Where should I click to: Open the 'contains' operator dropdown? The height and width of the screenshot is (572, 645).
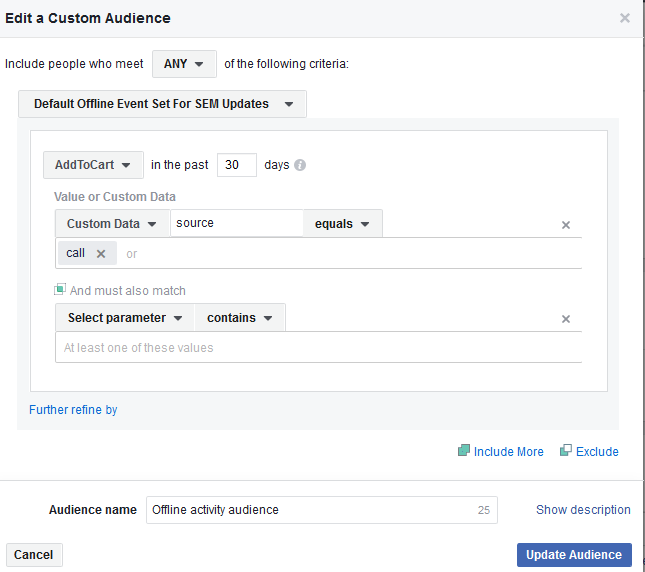point(240,318)
